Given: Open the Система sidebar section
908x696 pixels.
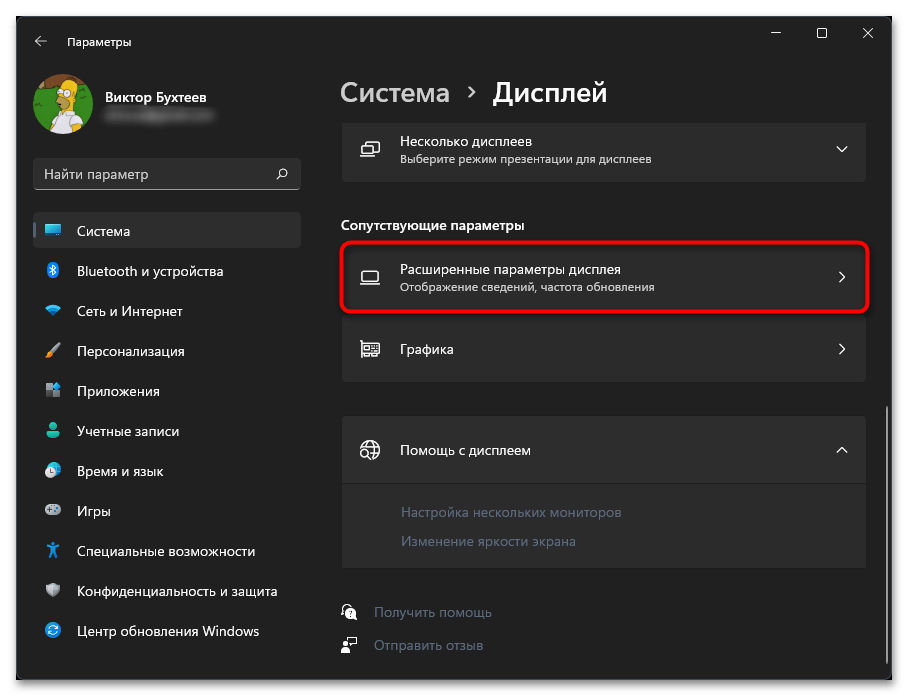Looking at the screenshot, I should tap(167, 230).
